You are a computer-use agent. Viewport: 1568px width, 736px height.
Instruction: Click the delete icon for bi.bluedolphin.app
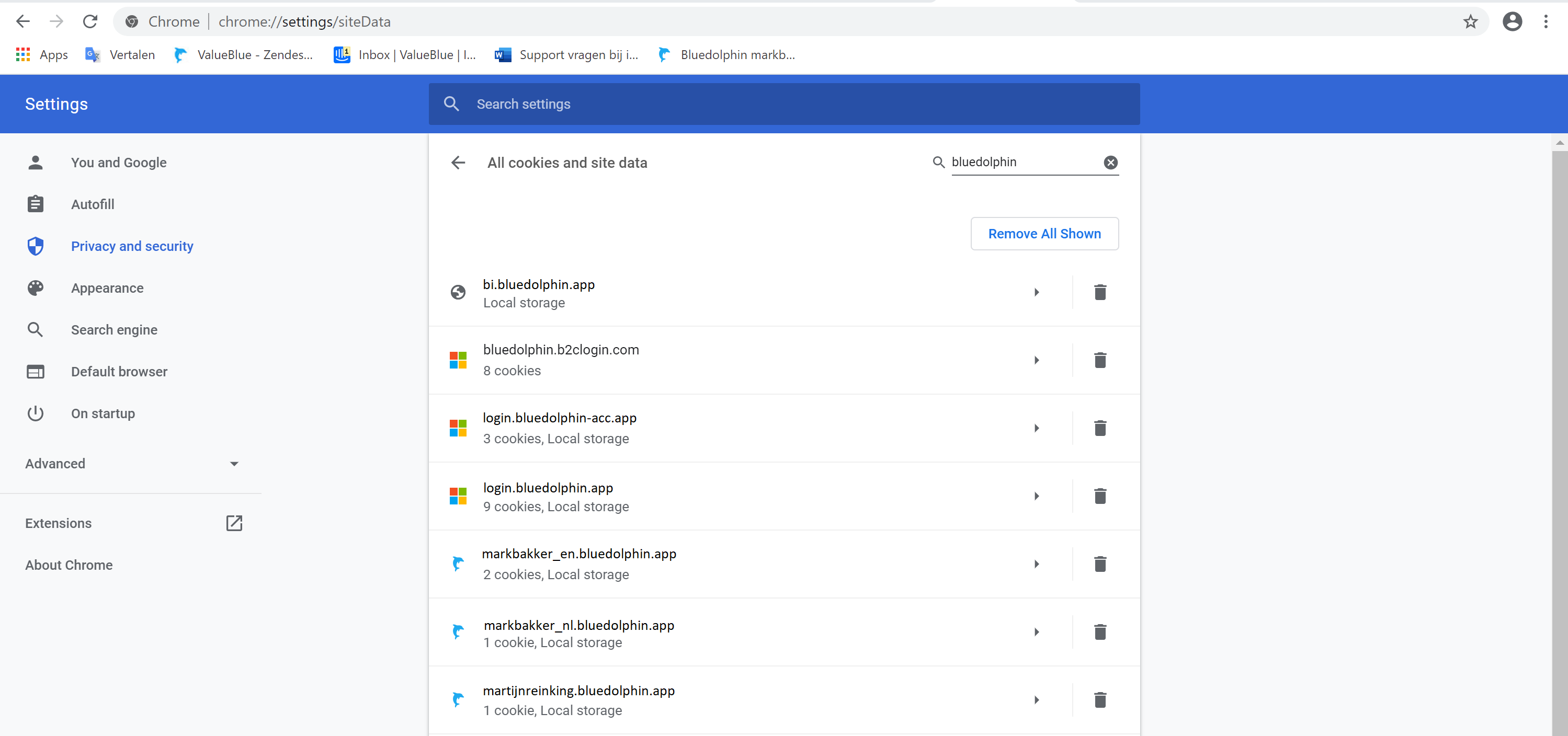click(1100, 292)
